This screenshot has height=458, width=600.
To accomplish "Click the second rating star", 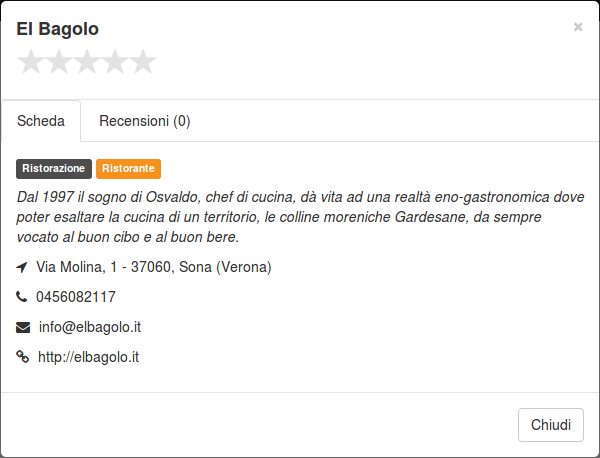I will (x=59, y=61).
